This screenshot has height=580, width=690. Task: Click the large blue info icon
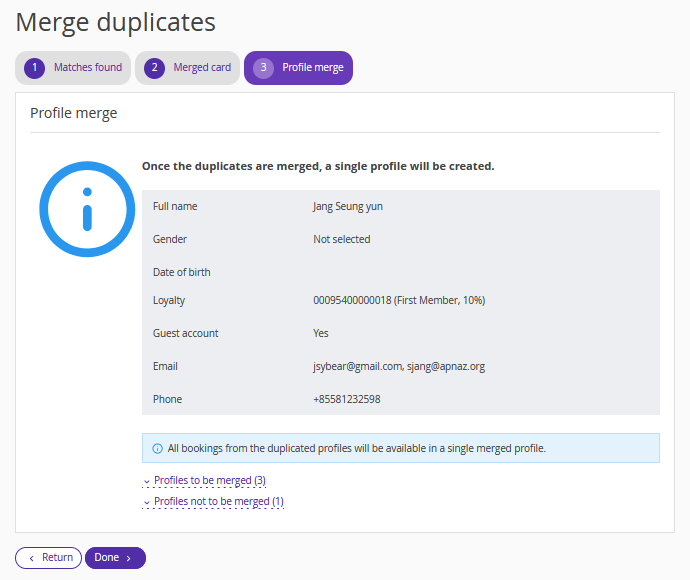87,209
